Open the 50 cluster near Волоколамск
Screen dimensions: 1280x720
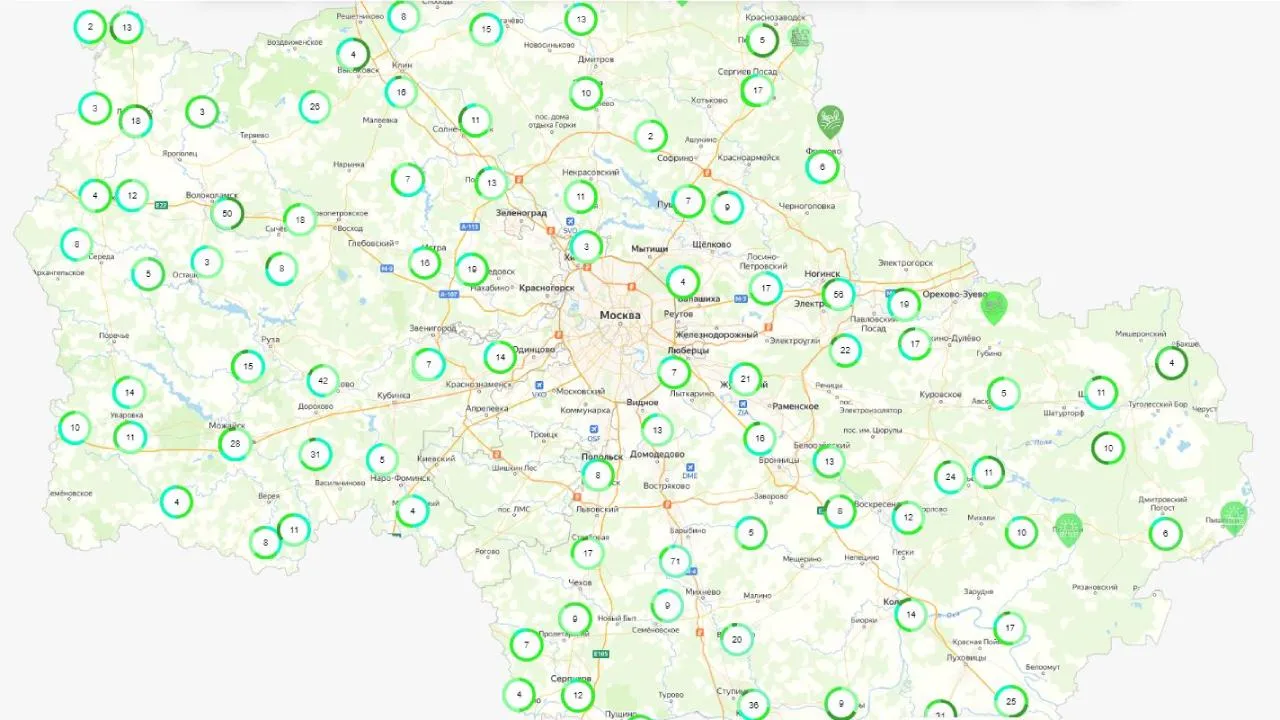227,213
